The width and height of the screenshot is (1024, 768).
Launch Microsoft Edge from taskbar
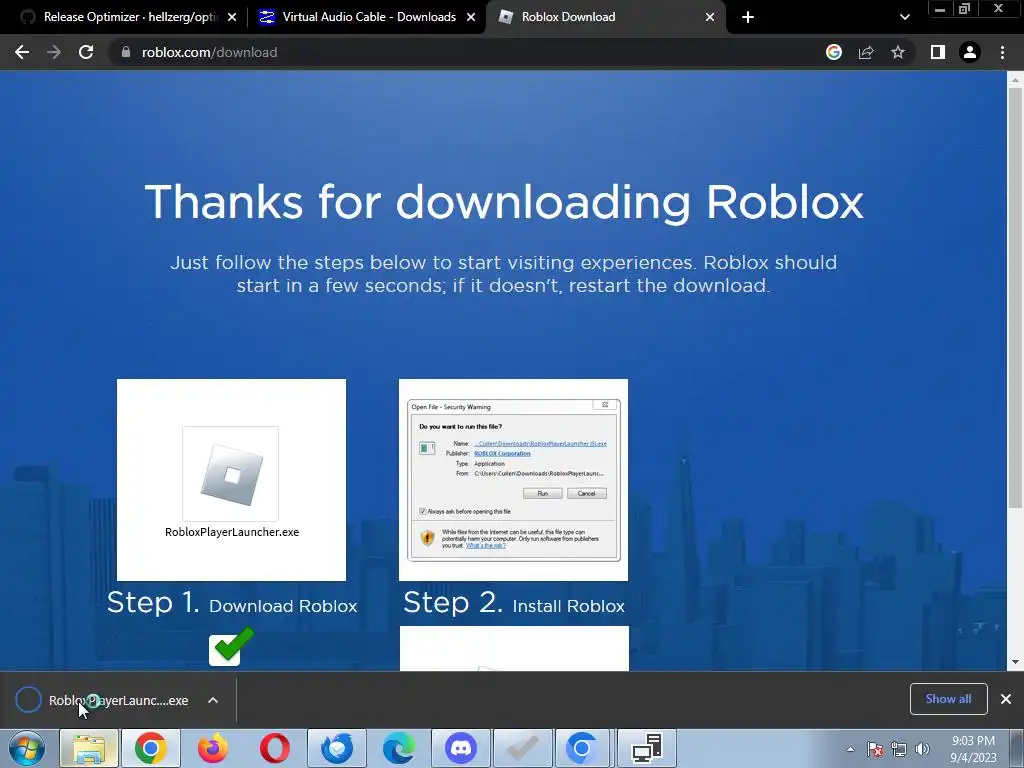(399, 748)
